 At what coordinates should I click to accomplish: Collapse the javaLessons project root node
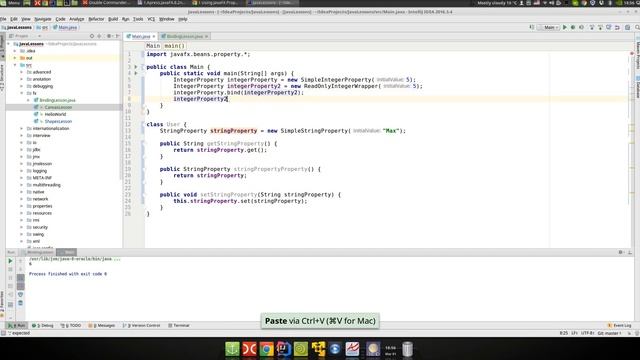(x=9, y=44)
